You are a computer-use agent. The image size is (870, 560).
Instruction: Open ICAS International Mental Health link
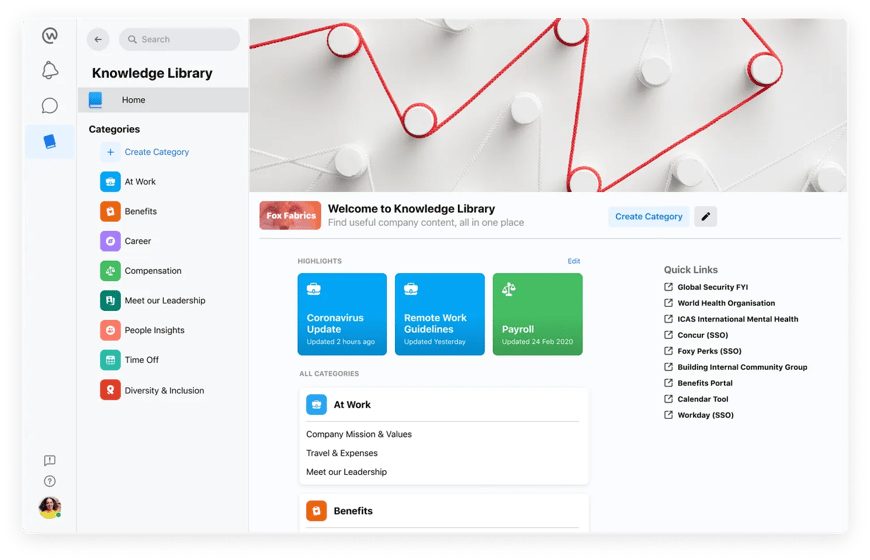point(737,319)
